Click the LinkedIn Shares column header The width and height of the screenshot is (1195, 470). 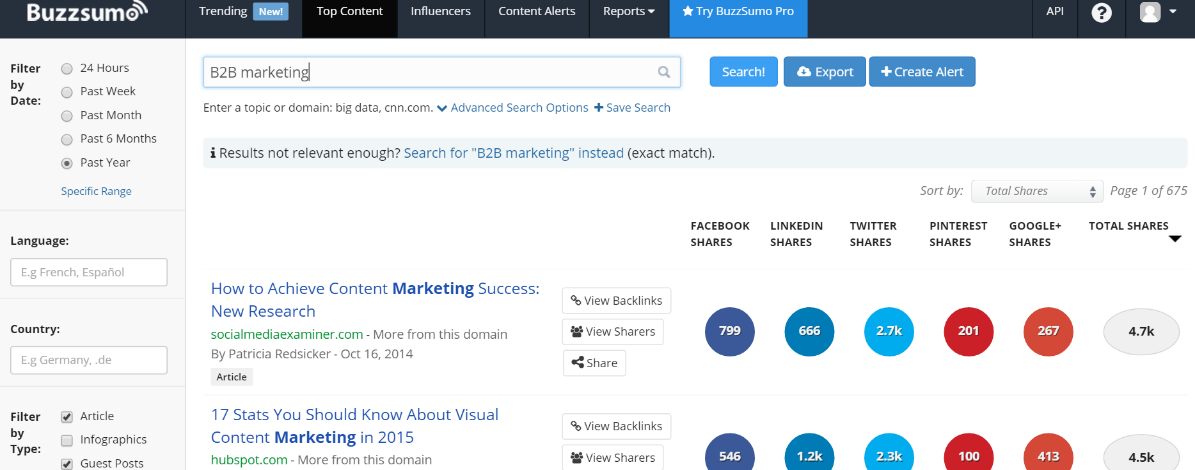[x=796, y=234]
